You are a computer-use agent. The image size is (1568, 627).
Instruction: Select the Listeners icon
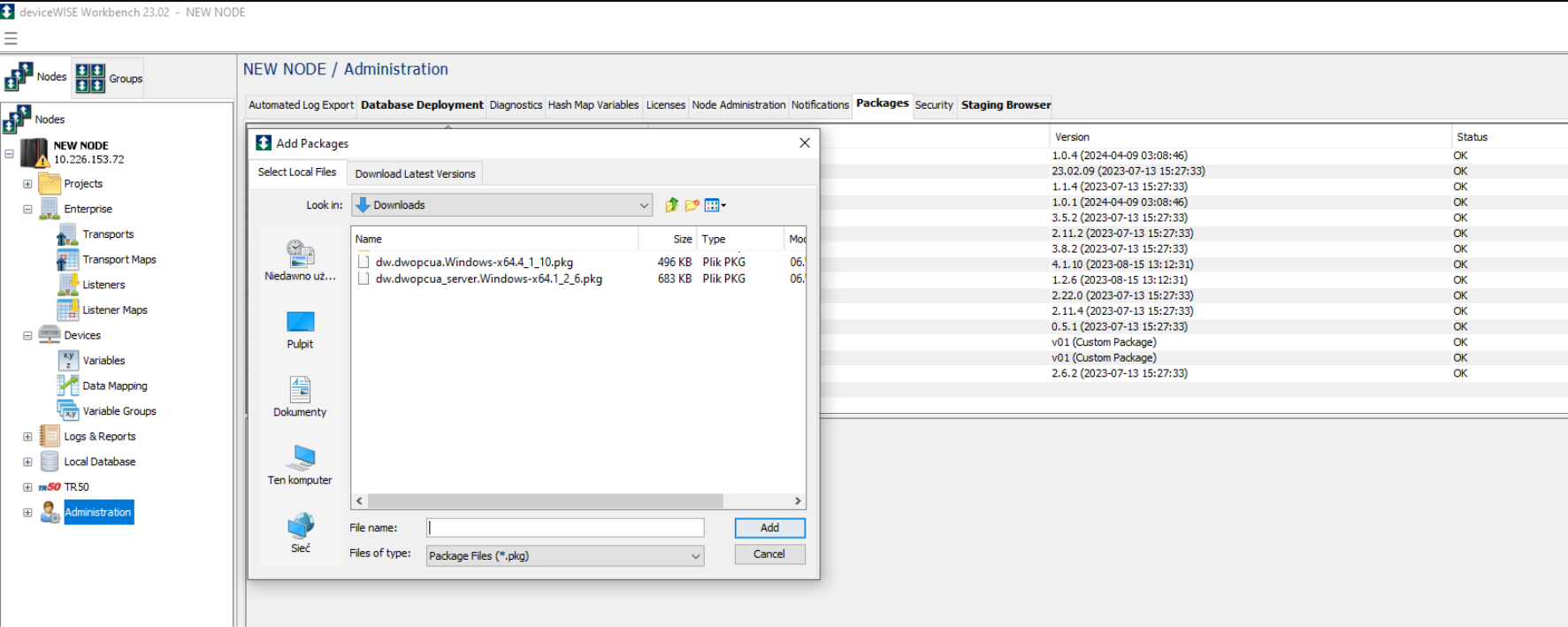coord(67,285)
